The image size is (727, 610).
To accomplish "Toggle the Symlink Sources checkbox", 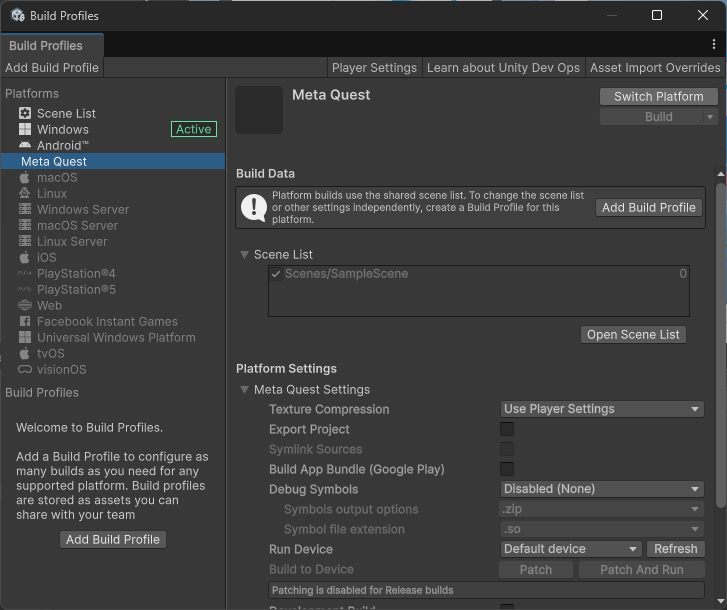I will [507, 449].
